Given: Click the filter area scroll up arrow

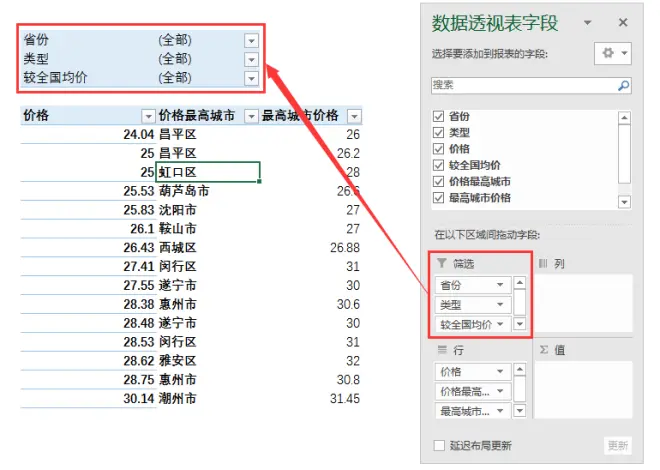Looking at the screenshot, I should point(520,283).
